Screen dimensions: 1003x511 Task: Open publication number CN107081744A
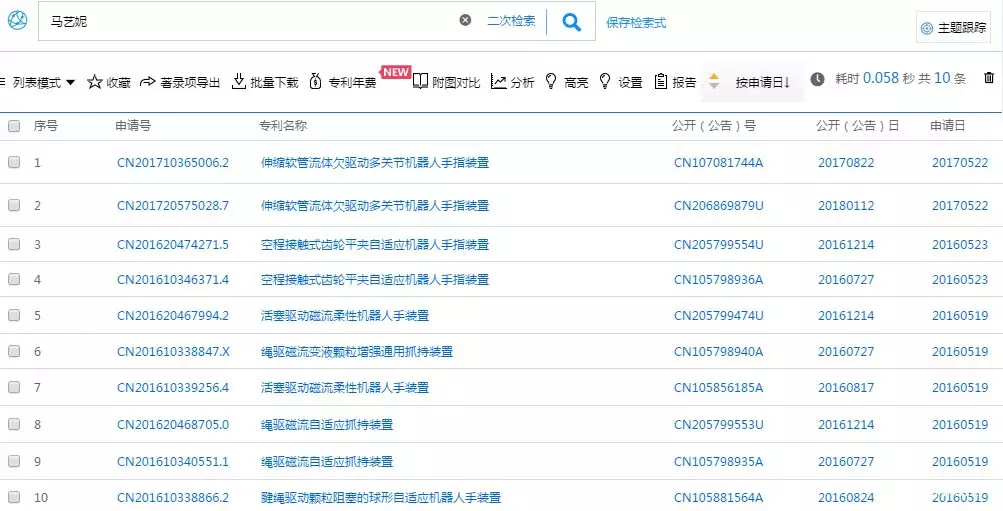[x=718, y=162]
